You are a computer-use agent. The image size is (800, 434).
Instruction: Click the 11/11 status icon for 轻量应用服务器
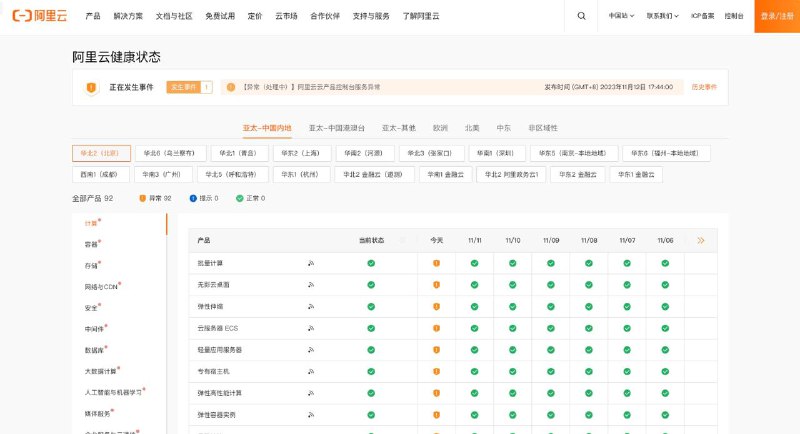[x=475, y=350]
